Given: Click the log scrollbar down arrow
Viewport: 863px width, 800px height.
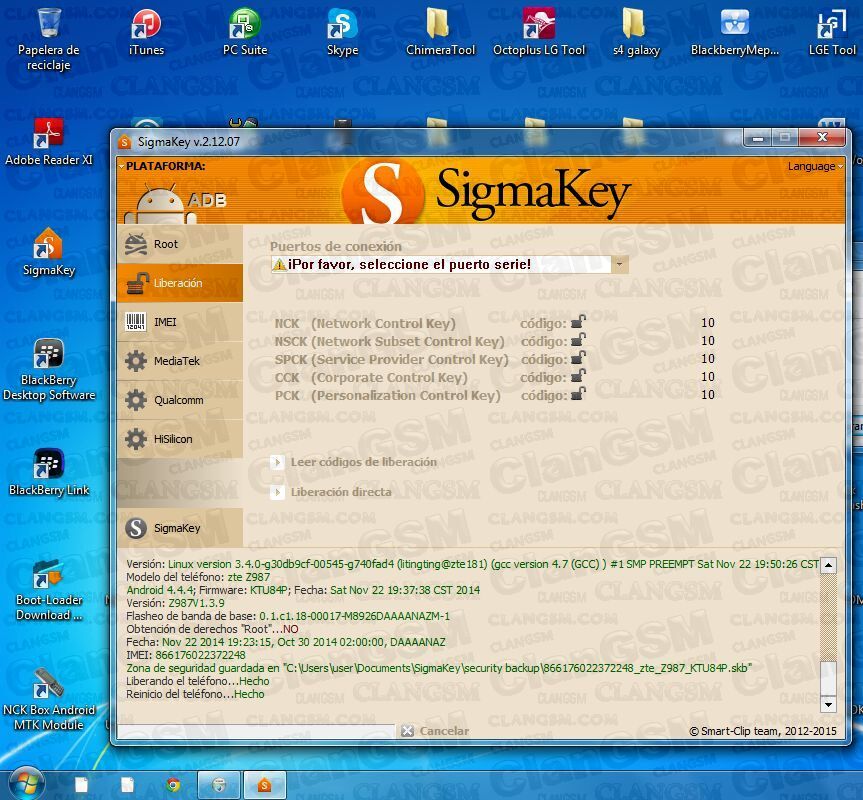Looking at the screenshot, I should (x=828, y=704).
